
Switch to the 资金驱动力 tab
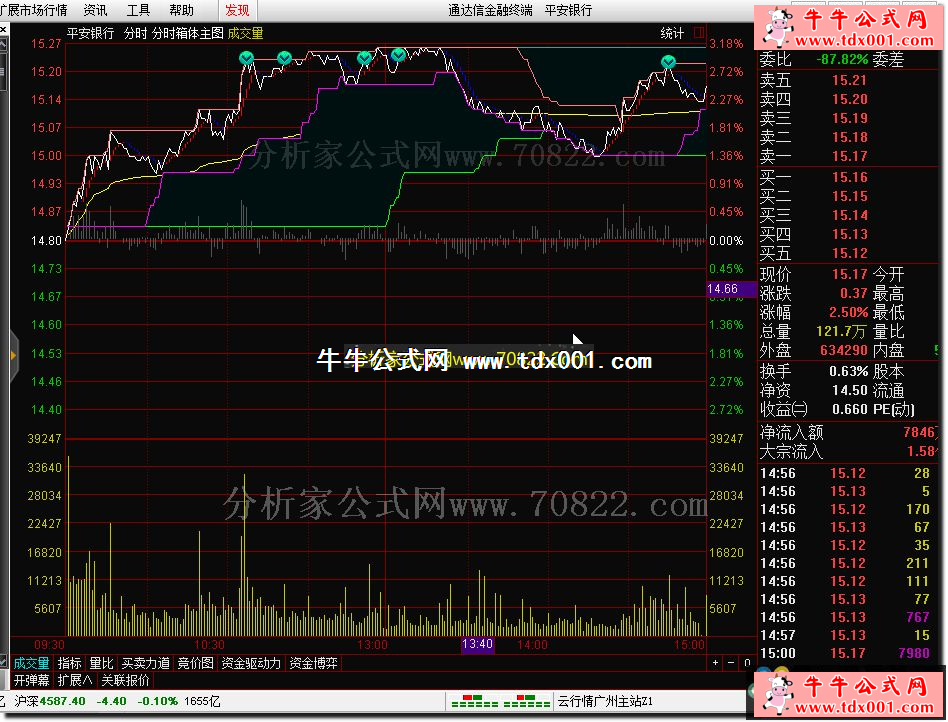tap(251, 663)
